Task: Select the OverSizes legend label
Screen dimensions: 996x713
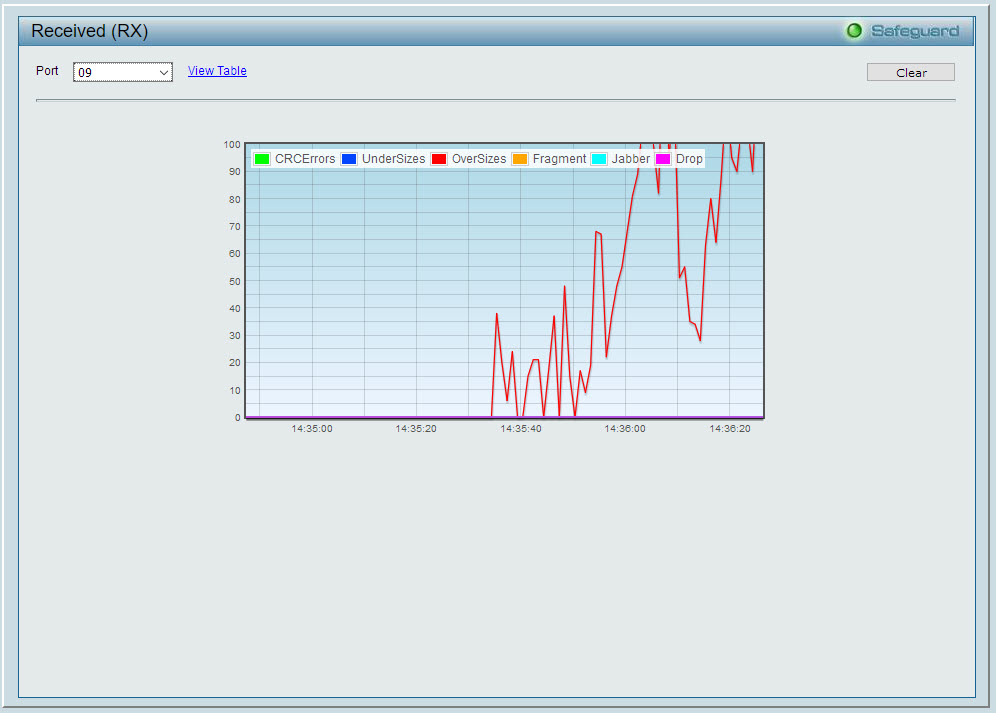Action: (479, 159)
